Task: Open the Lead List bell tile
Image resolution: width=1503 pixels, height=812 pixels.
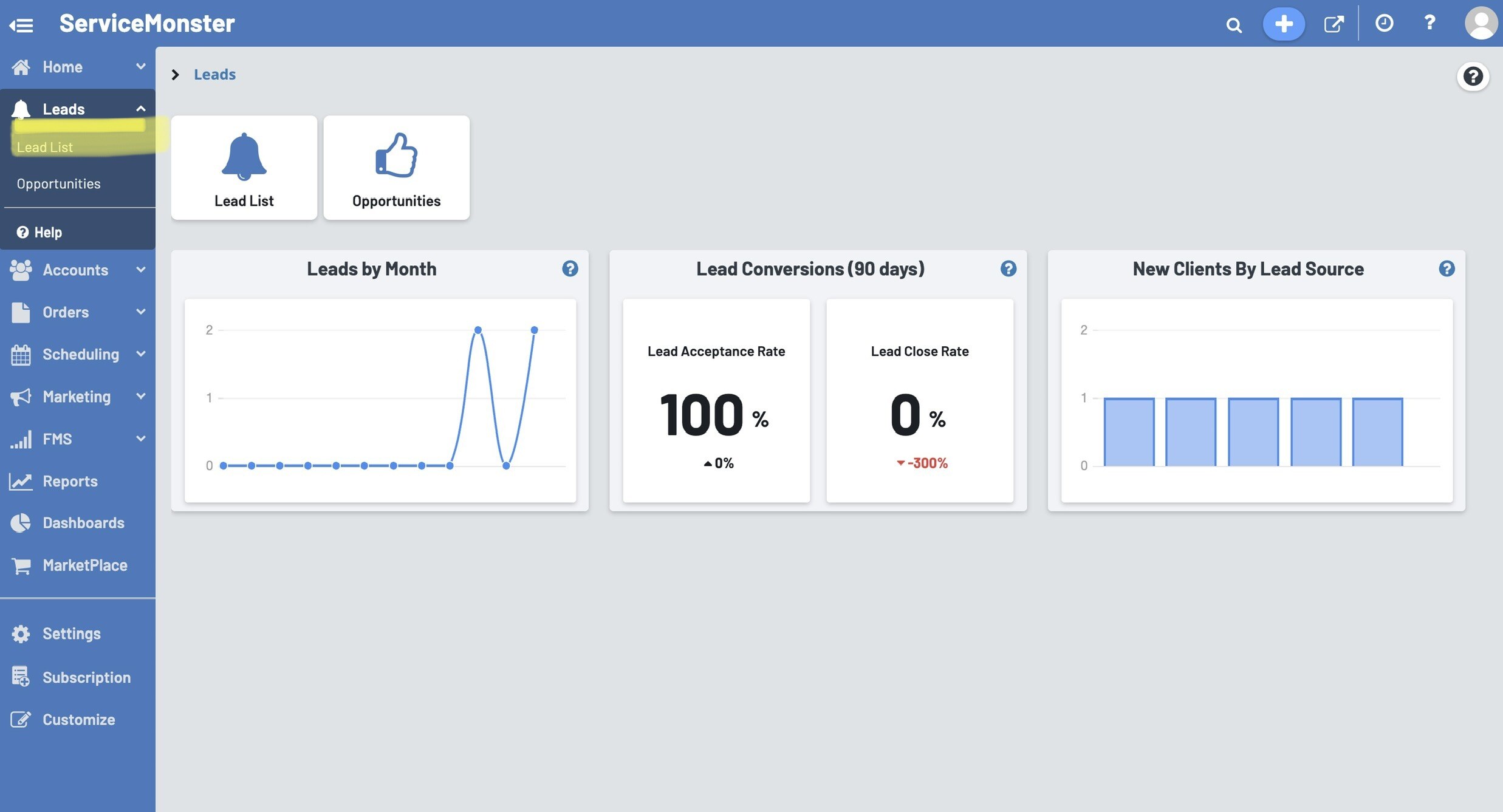Action: coord(244,168)
